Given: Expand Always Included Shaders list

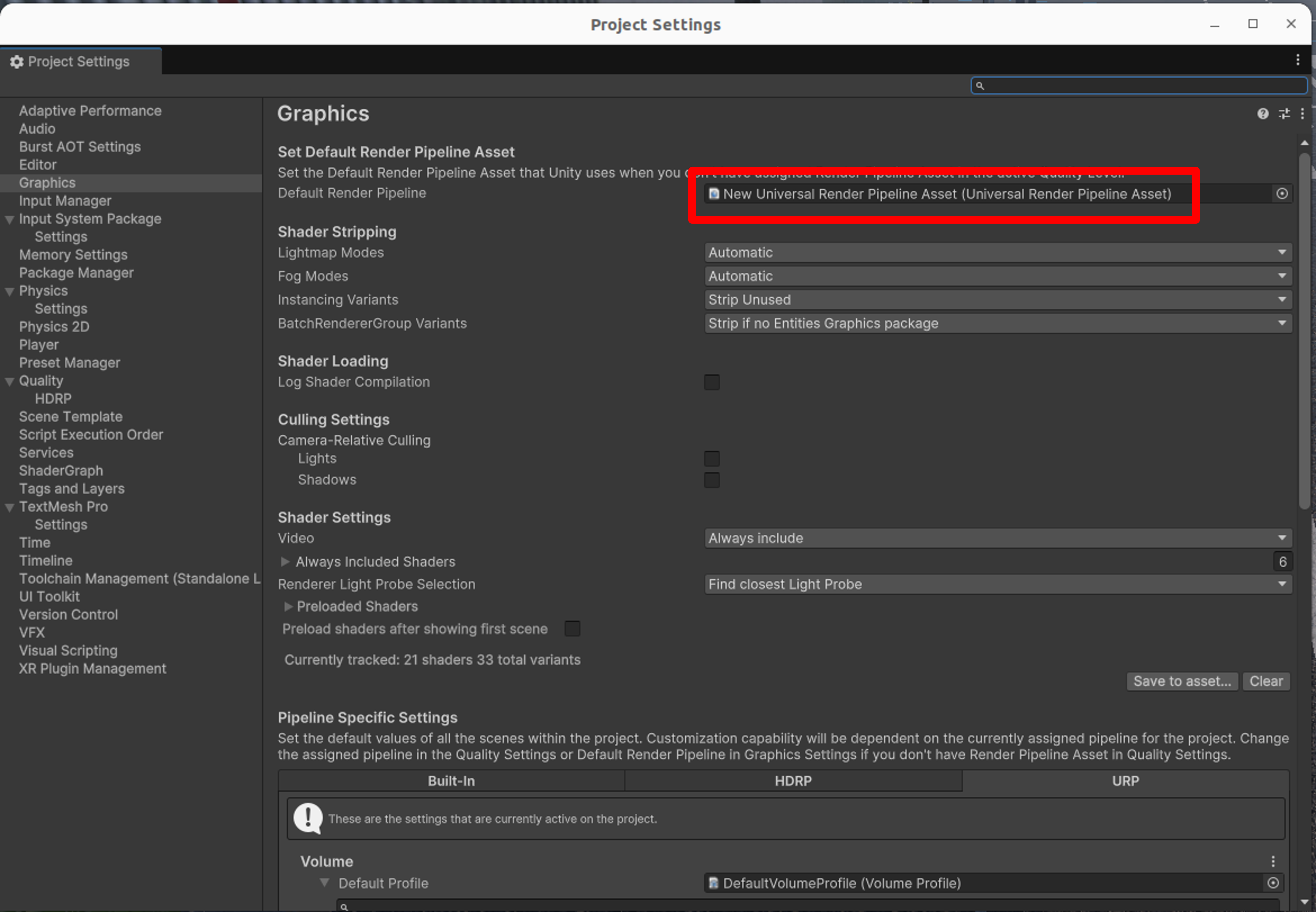Looking at the screenshot, I should 285,562.
